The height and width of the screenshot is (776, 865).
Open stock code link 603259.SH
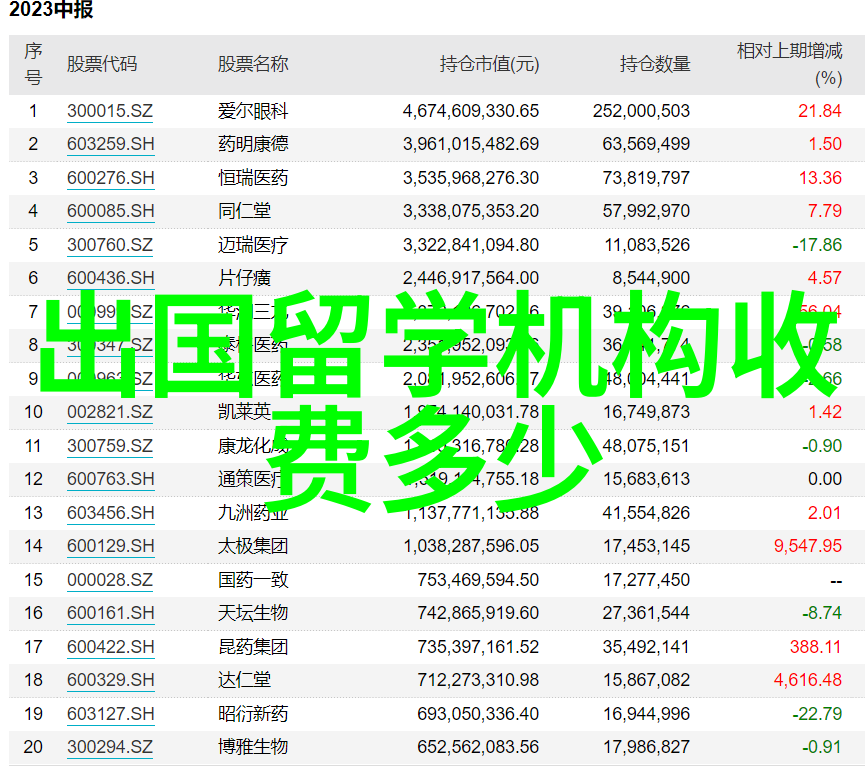tap(110, 144)
